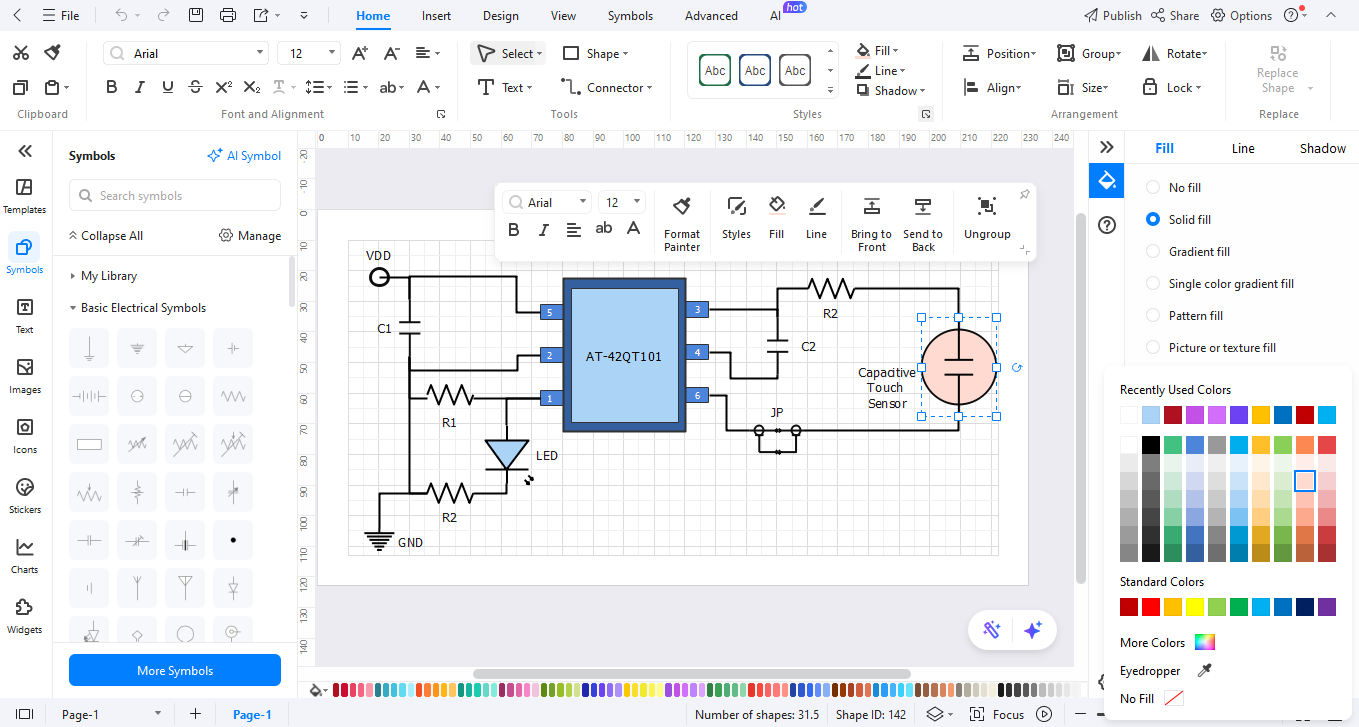This screenshot has height=727, width=1359.
Task: Click Collapse All in Symbols panel
Action: tap(105, 236)
